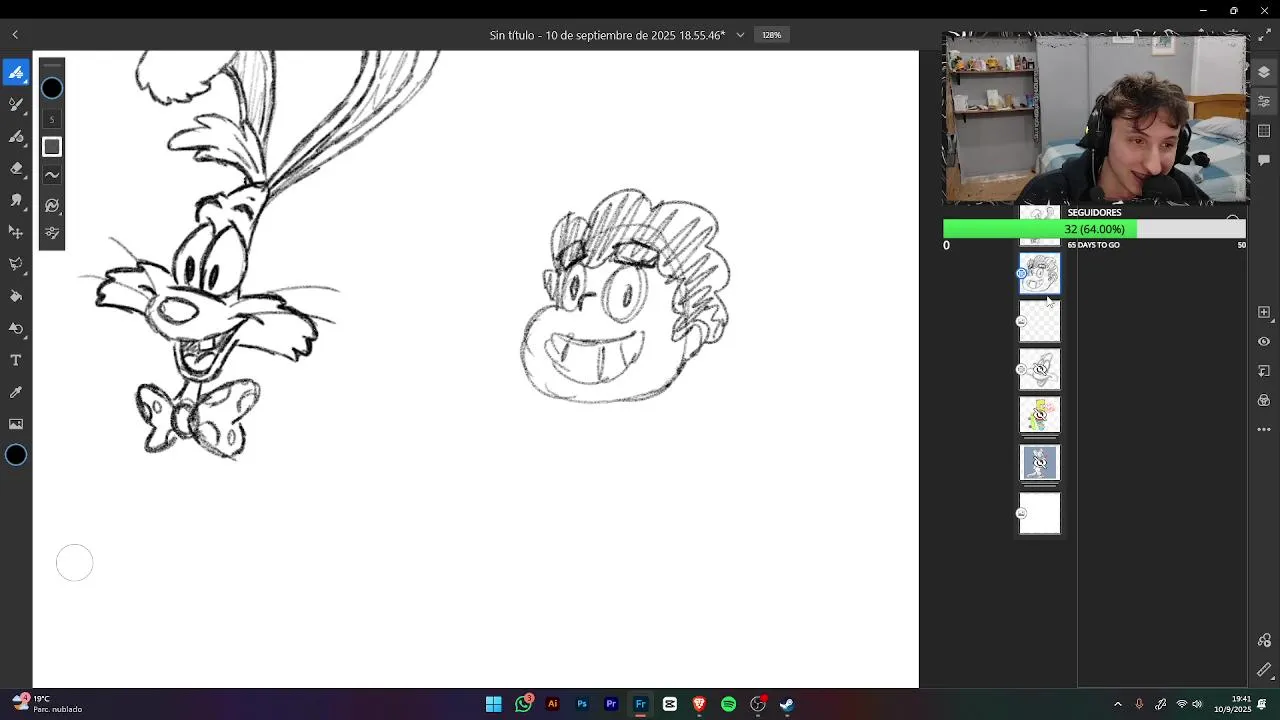Select the Pixel Brushes tool
This screenshot has height=720, width=1280.
(16, 73)
